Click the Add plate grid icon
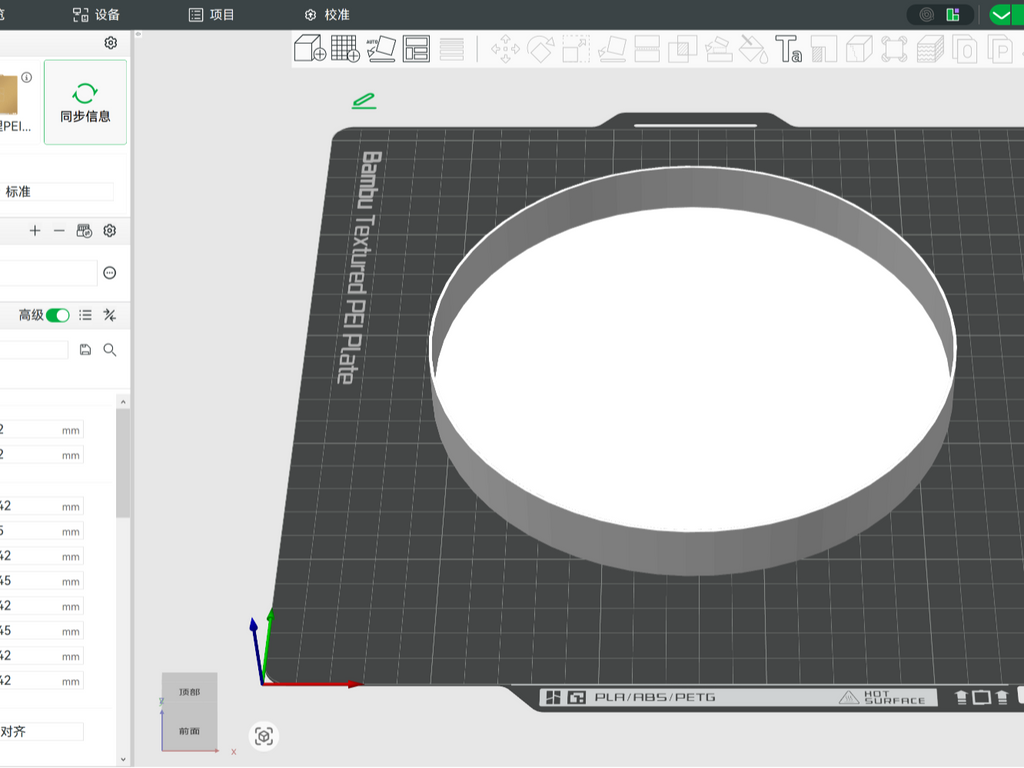 click(x=345, y=48)
